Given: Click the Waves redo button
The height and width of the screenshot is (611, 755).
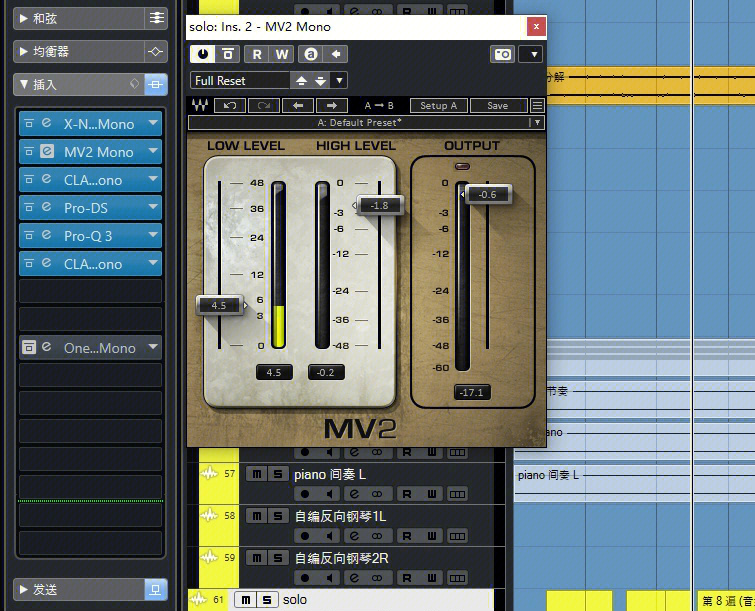Looking at the screenshot, I should [263, 105].
